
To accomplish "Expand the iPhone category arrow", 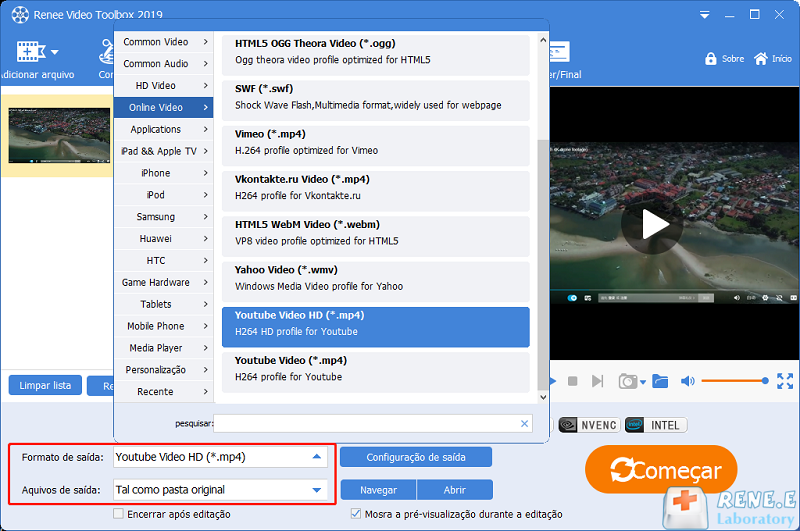I will (206, 173).
